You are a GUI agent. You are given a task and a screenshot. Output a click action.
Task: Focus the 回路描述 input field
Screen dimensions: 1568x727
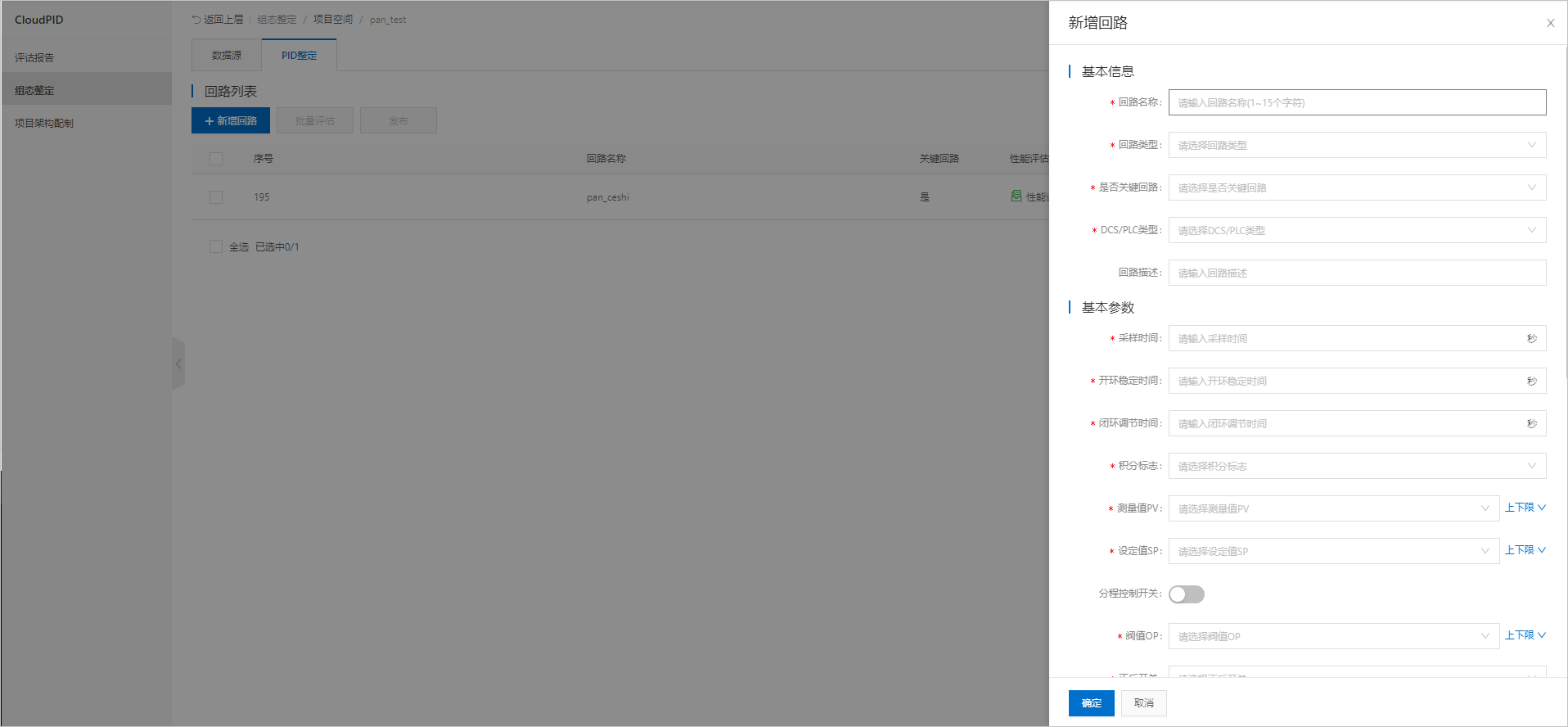coord(1357,273)
